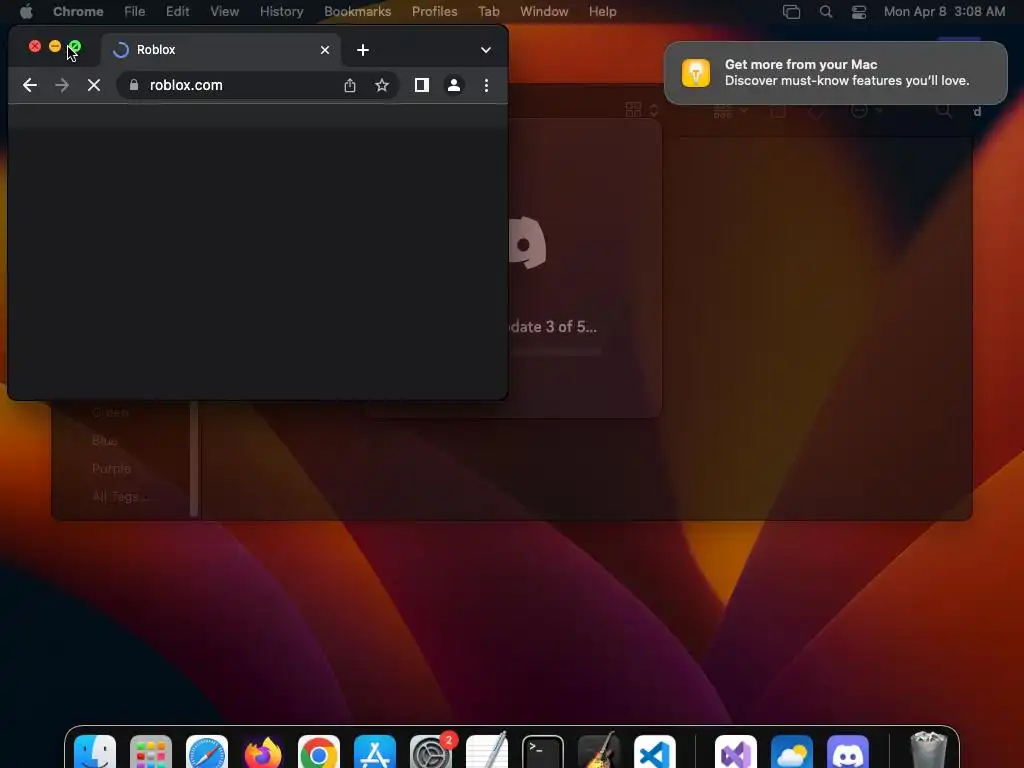Open the Profiles menu
This screenshot has height=768, width=1024.
(434, 11)
